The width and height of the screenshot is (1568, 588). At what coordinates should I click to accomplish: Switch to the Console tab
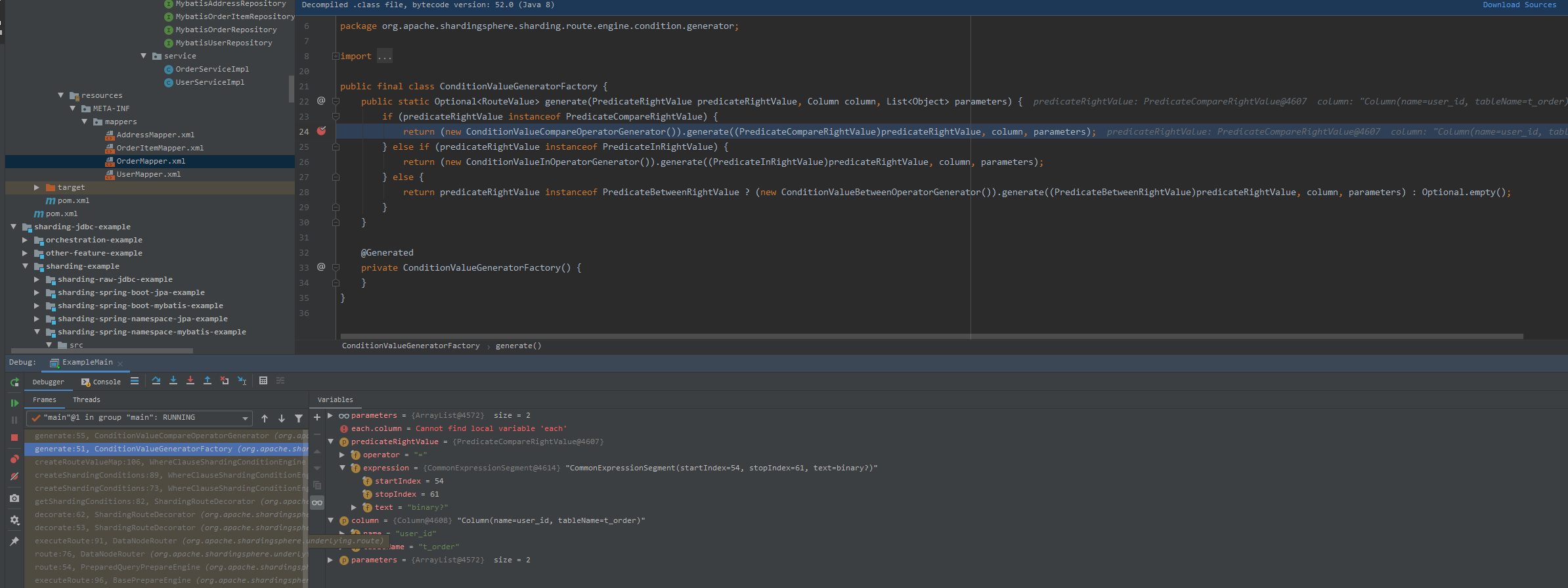pyautogui.click(x=101, y=382)
